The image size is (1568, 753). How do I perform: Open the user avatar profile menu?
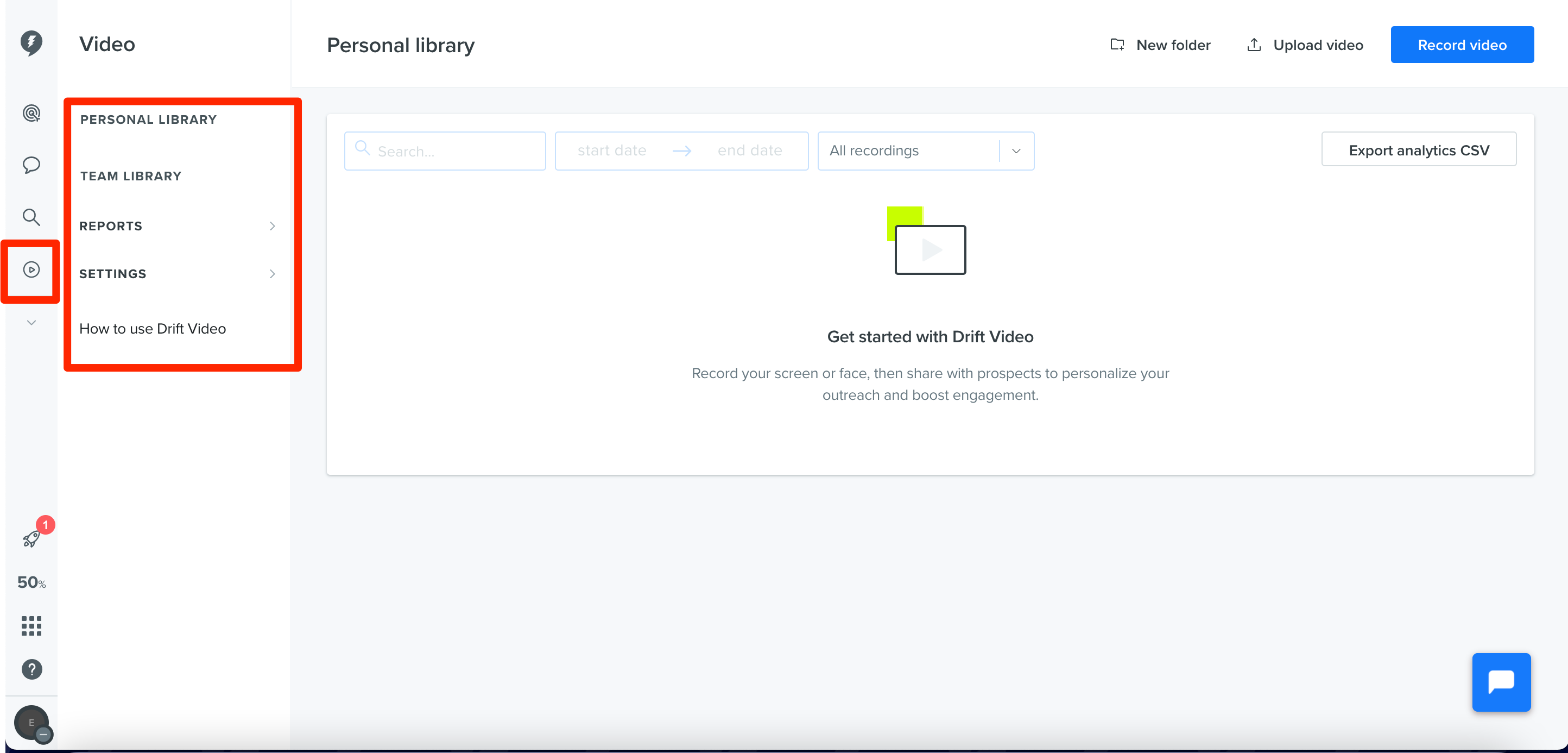point(31,723)
